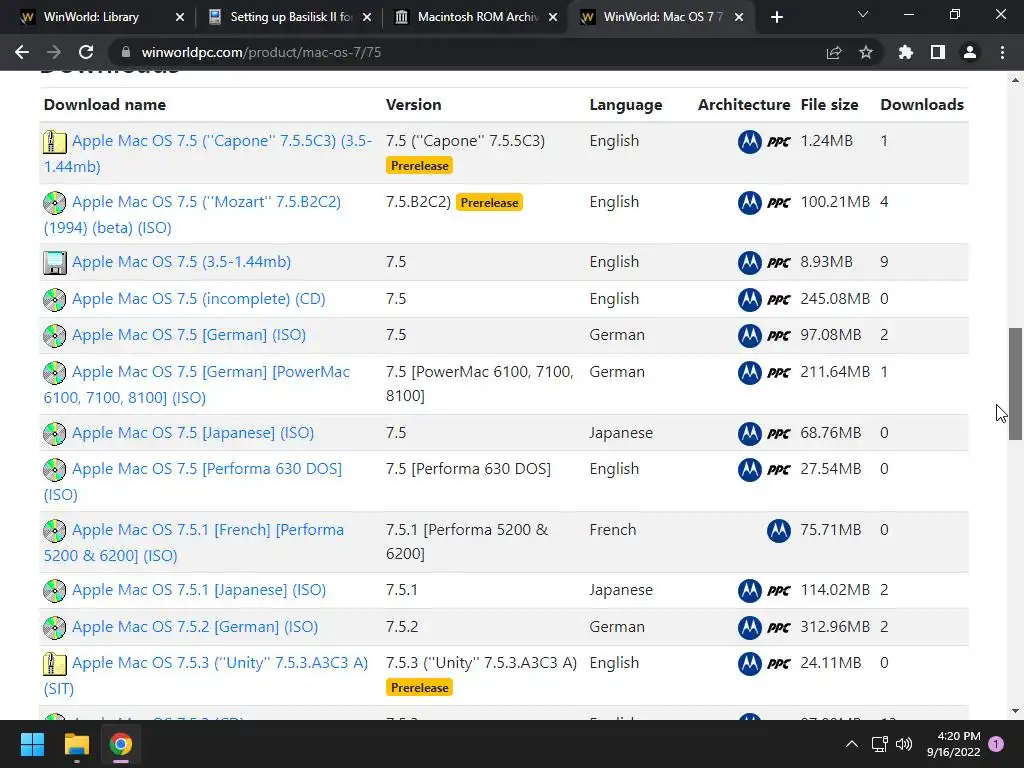Click the zip archive icon of Unity SIT row
The height and width of the screenshot is (768, 1024).
click(x=55, y=664)
